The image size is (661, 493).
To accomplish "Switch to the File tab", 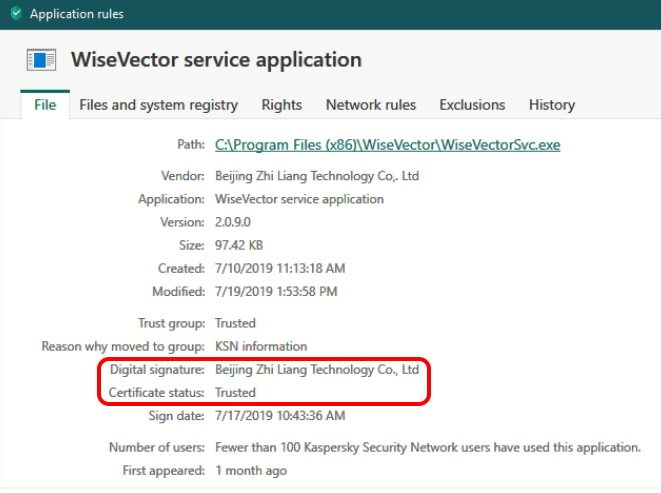I will coord(45,105).
